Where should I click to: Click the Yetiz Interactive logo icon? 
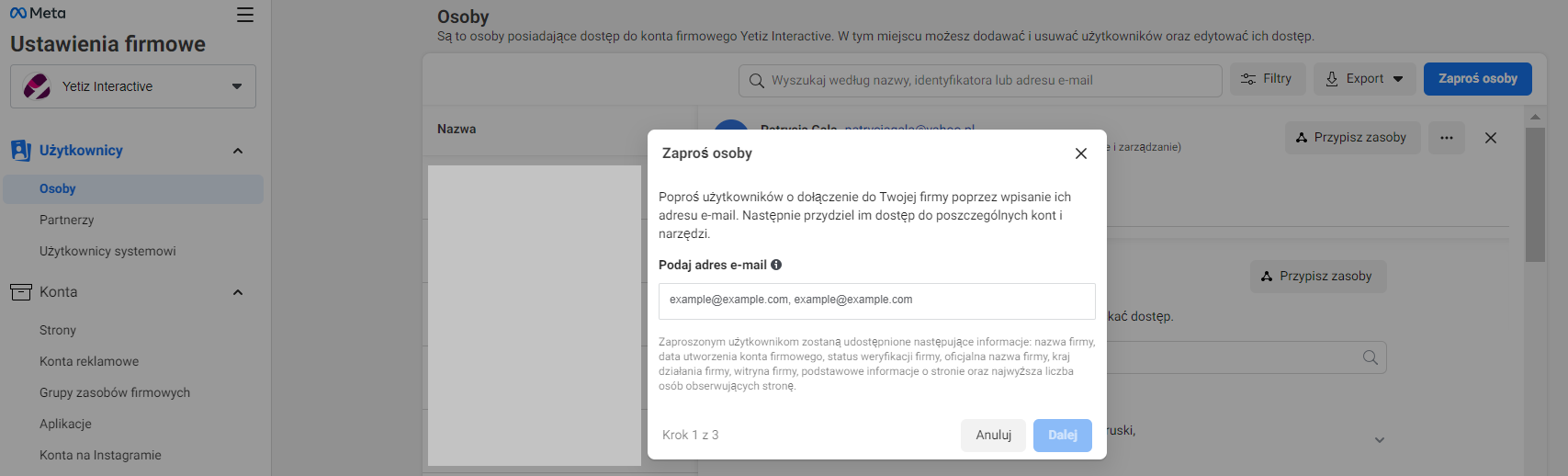coord(37,86)
